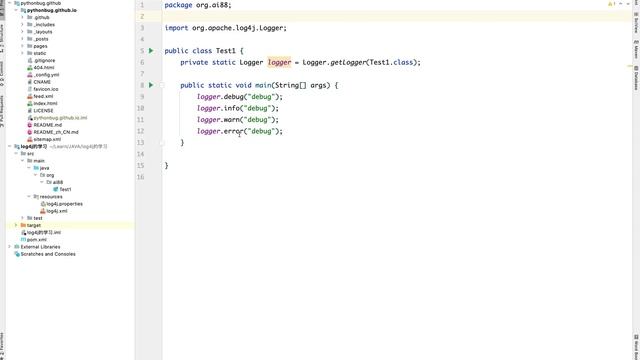Select the log4j的学习.iml file
Screen dimensions: 640x360
(x=43, y=232)
